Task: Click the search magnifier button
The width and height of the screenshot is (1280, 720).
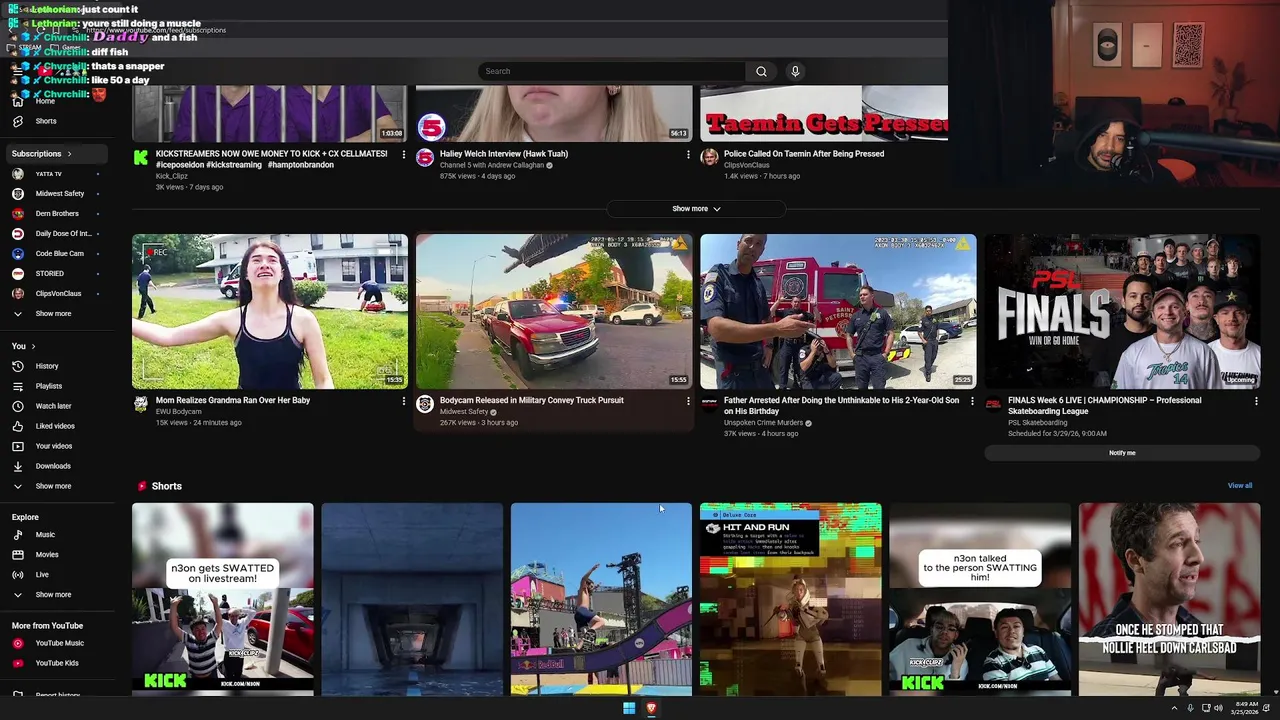Action: [x=761, y=71]
